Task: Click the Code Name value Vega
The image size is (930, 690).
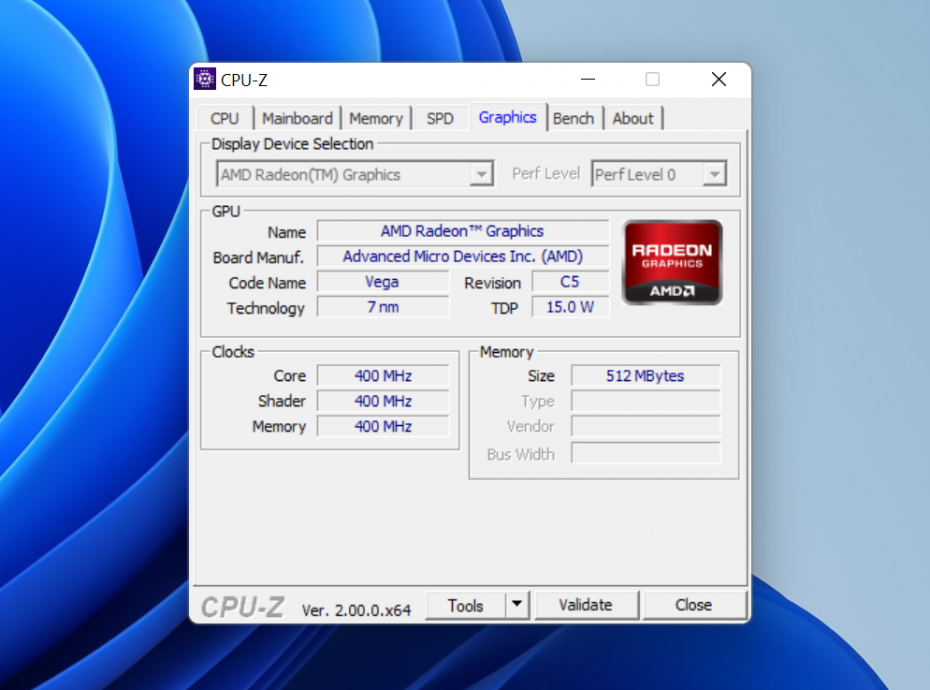Action: [x=383, y=282]
